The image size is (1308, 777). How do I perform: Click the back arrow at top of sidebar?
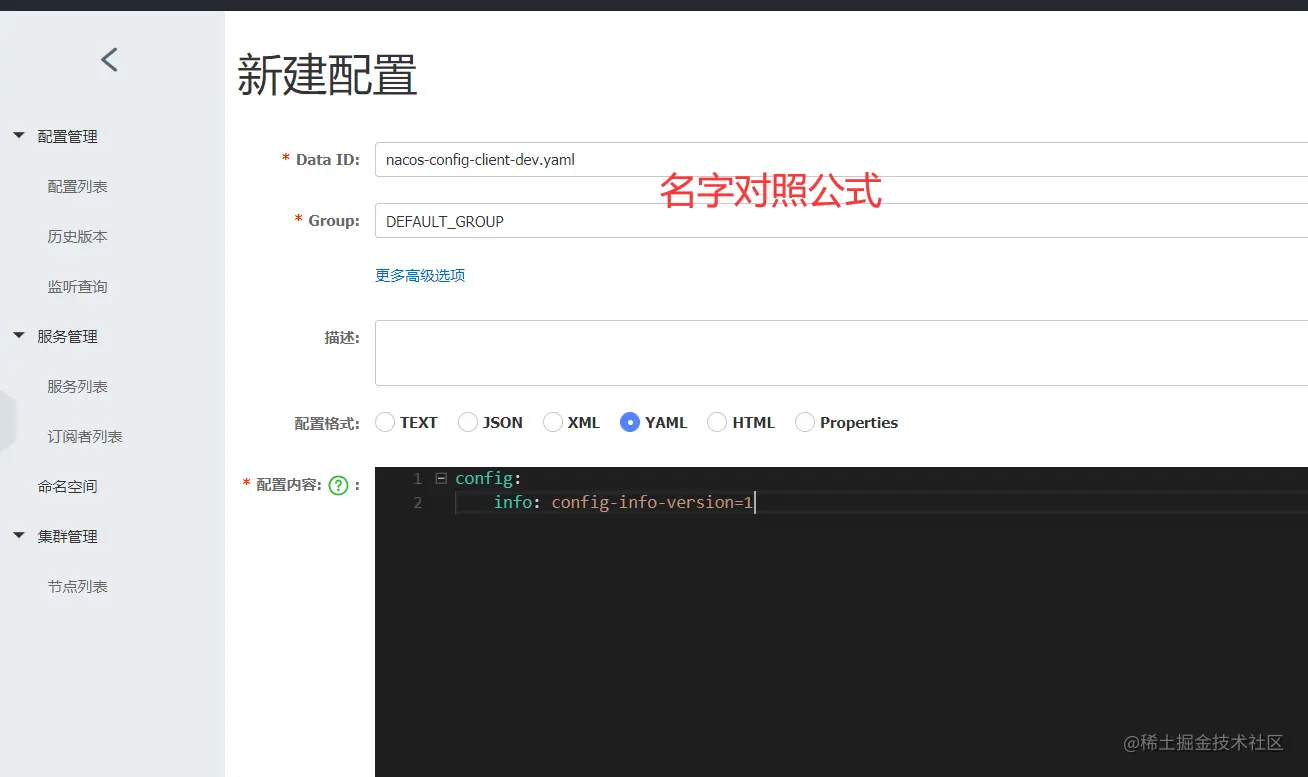point(109,59)
